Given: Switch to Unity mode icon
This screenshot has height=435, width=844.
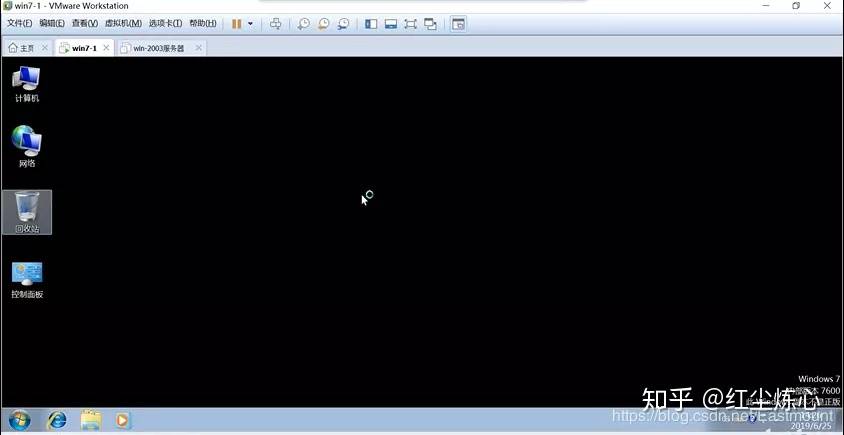Looking at the screenshot, I should pos(431,24).
